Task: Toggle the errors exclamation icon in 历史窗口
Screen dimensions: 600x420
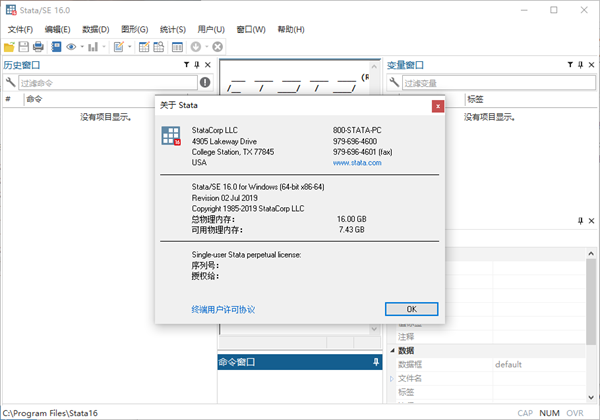Action: pyautogui.click(x=205, y=82)
